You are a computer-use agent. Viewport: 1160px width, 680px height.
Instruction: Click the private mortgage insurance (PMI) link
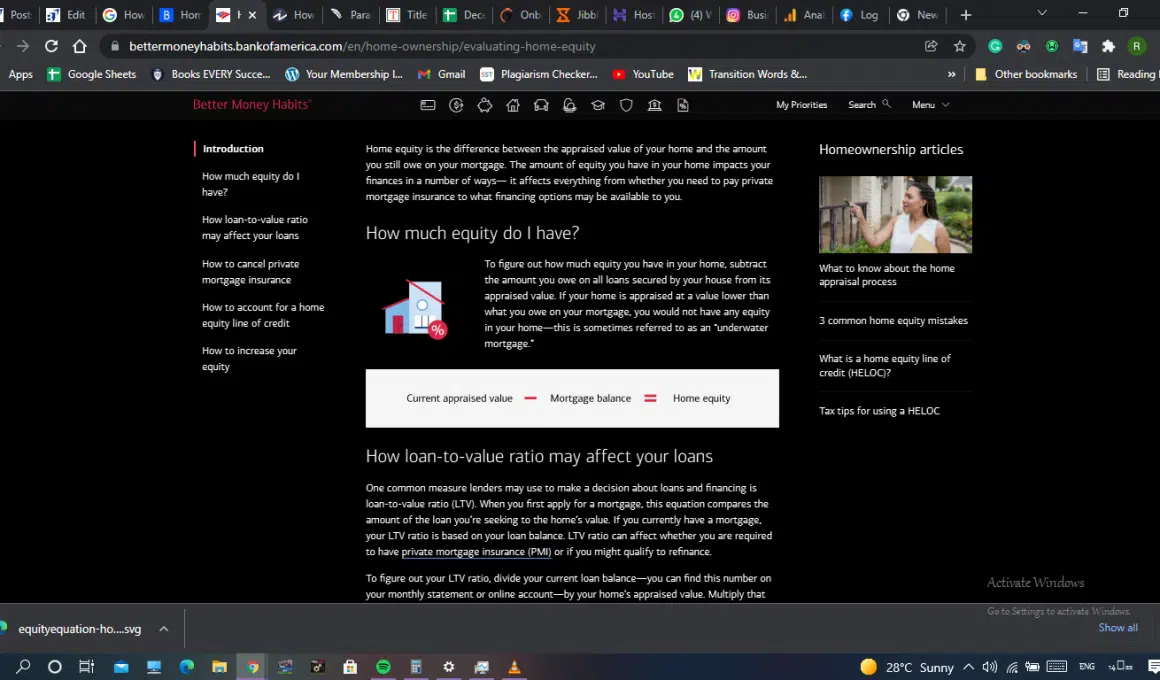click(x=476, y=552)
